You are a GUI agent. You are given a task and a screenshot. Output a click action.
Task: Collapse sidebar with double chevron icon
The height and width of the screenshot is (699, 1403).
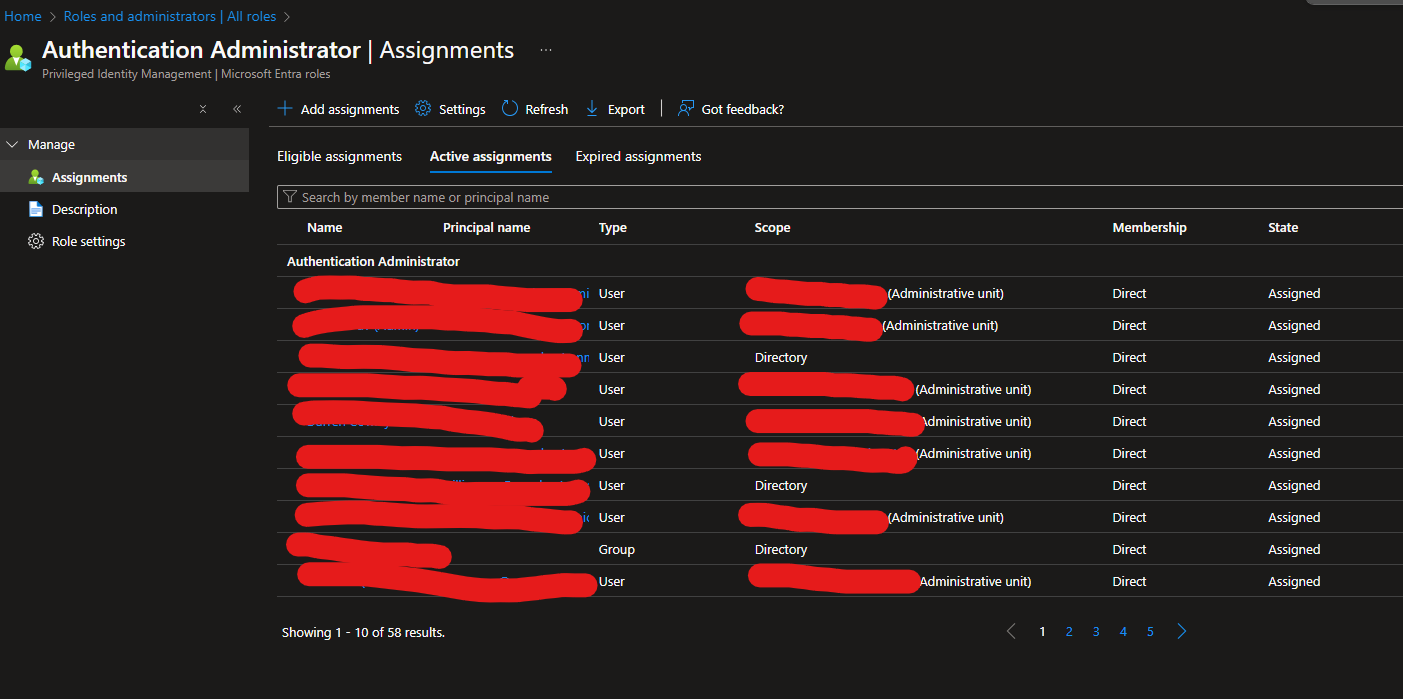237,109
